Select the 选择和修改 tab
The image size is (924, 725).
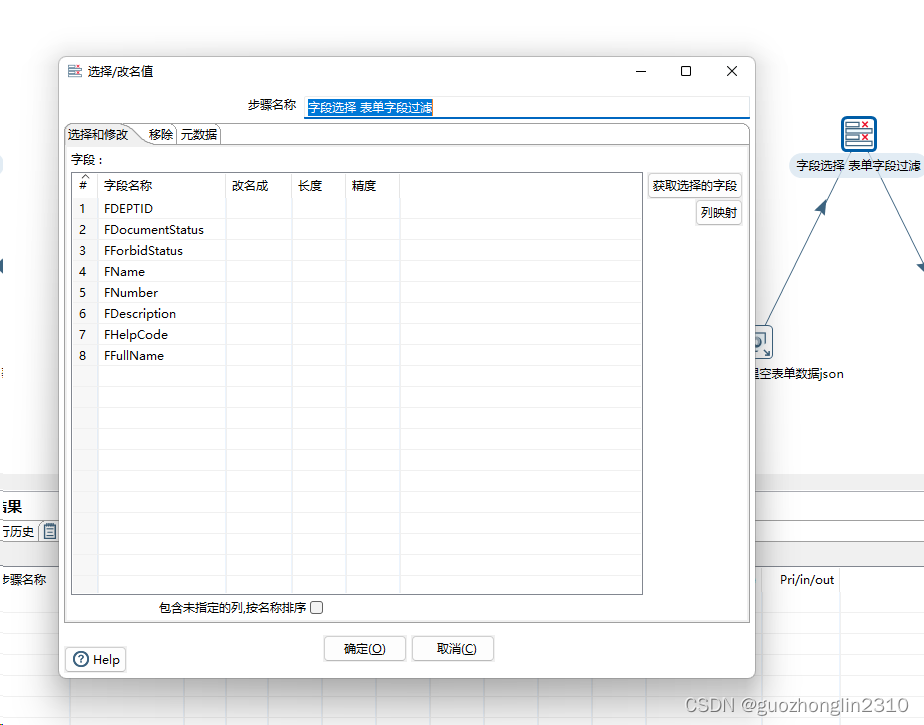point(96,133)
